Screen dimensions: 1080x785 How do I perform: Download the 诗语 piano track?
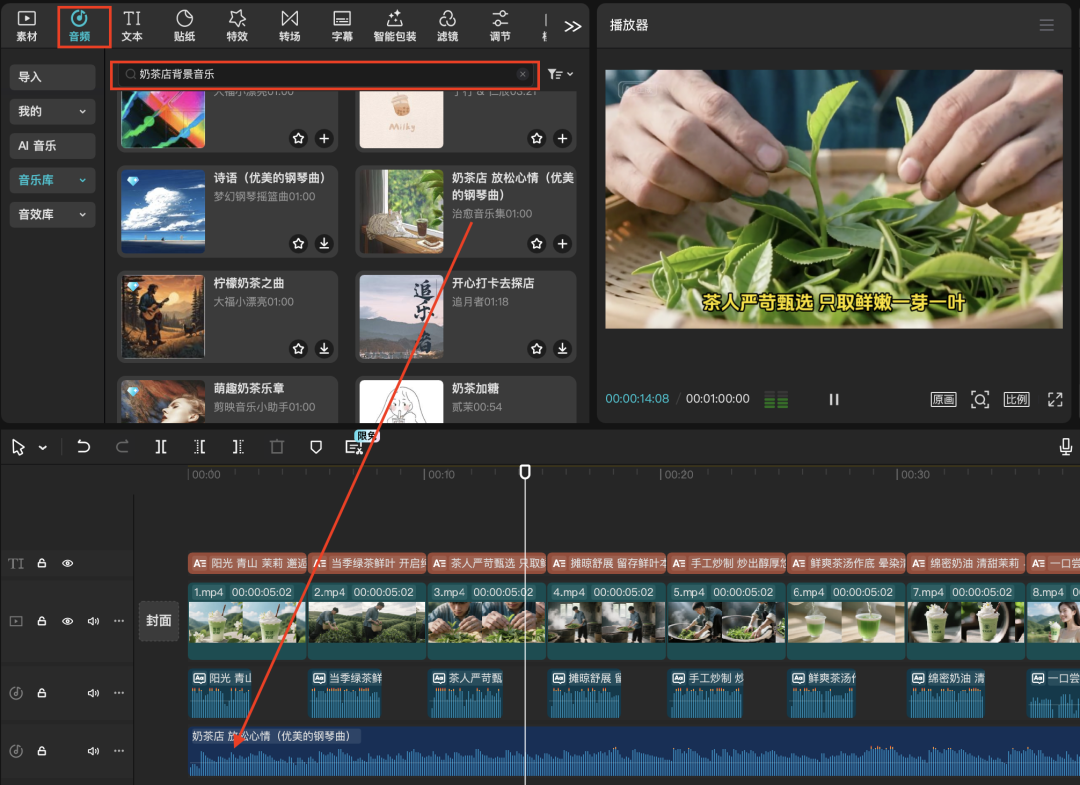[x=324, y=243]
